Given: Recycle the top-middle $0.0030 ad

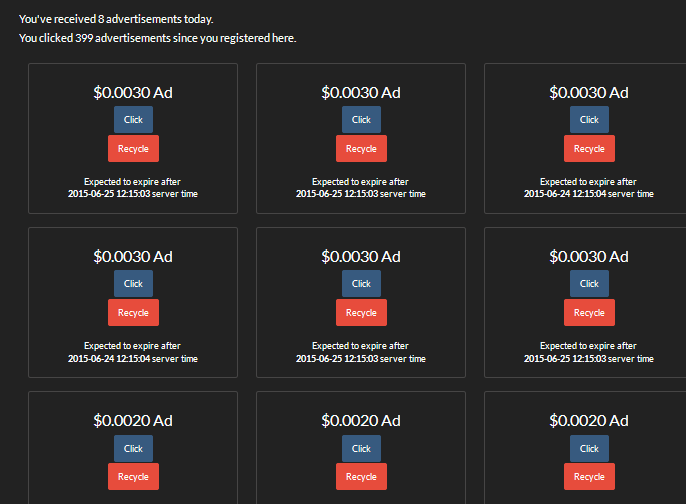Looking at the screenshot, I should pyautogui.click(x=361, y=149).
